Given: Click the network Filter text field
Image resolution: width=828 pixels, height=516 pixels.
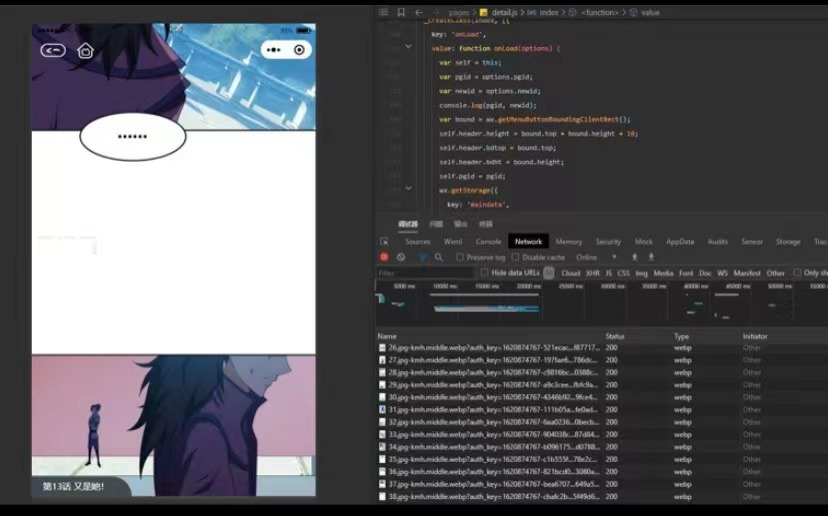Looking at the screenshot, I should pos(425,273).
